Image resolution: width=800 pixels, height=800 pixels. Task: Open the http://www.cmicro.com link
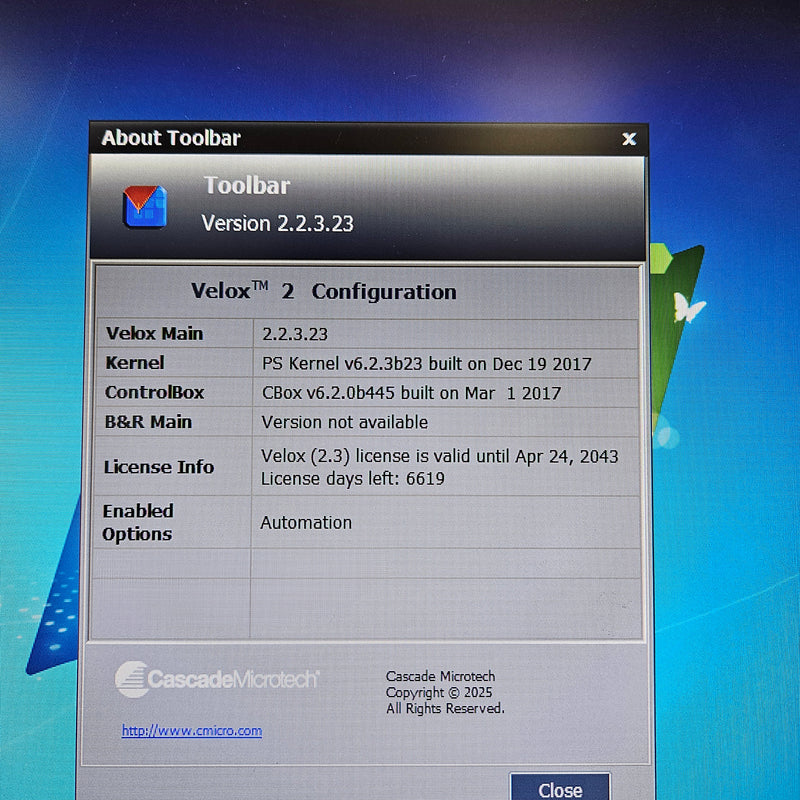pos(192,731)
